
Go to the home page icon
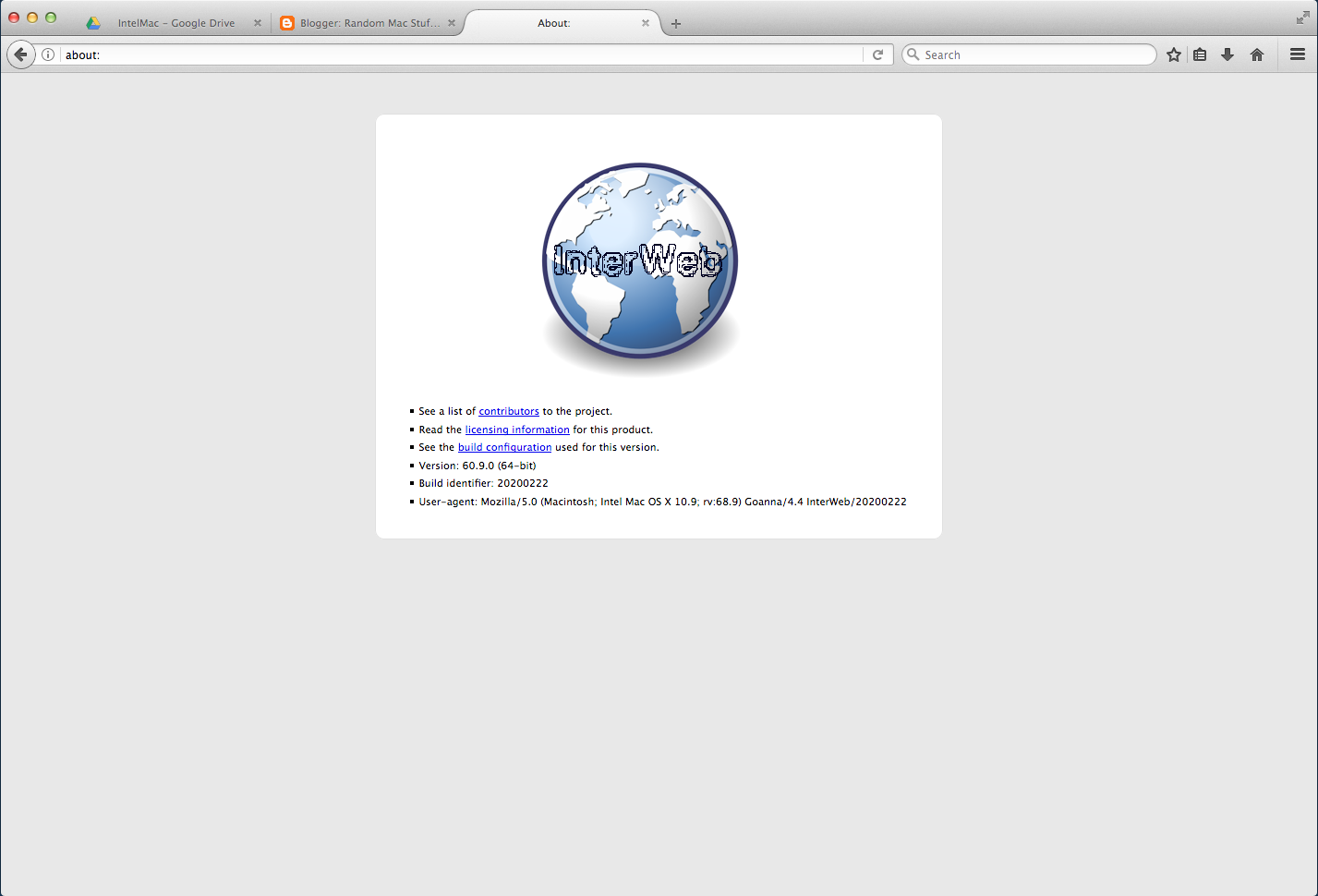tap(1257, 54)
